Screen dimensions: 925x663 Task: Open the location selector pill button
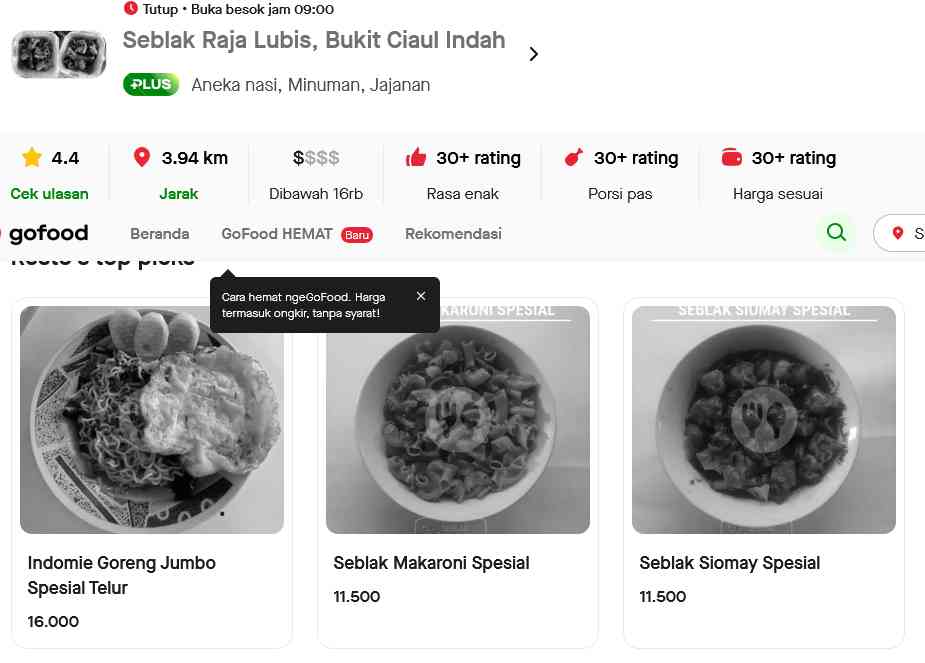click(x=900, y=233)
